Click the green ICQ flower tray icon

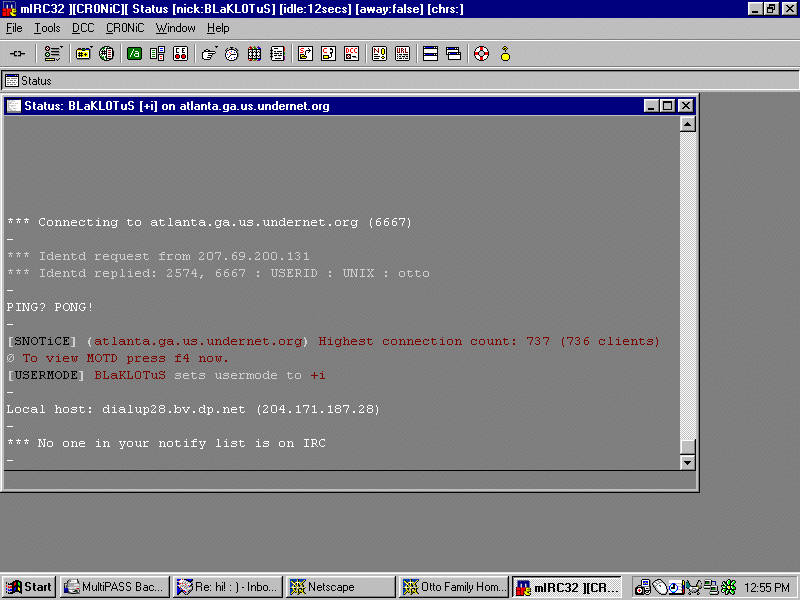[x=729, y=587]
